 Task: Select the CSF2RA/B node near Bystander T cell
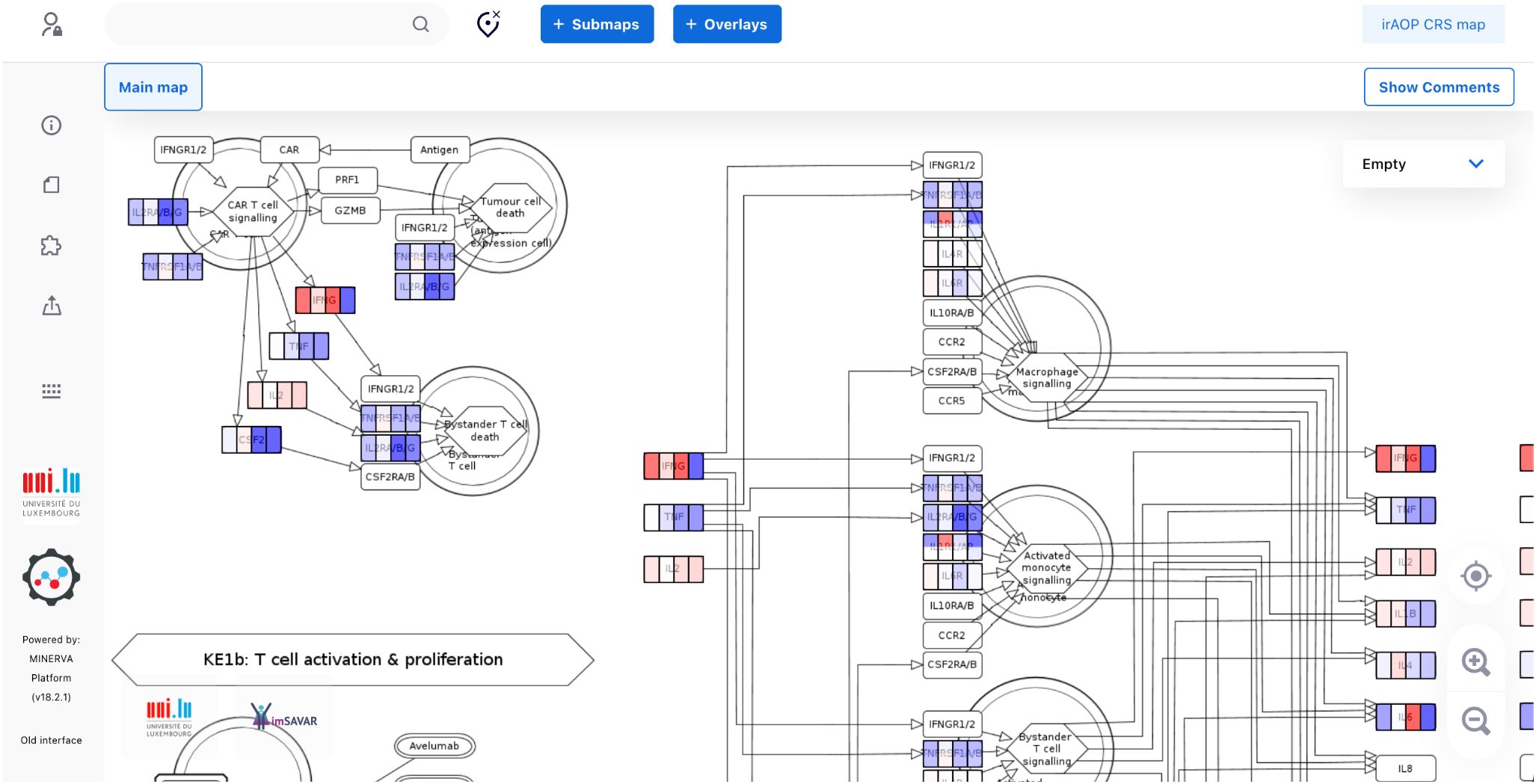pos(390,477)
